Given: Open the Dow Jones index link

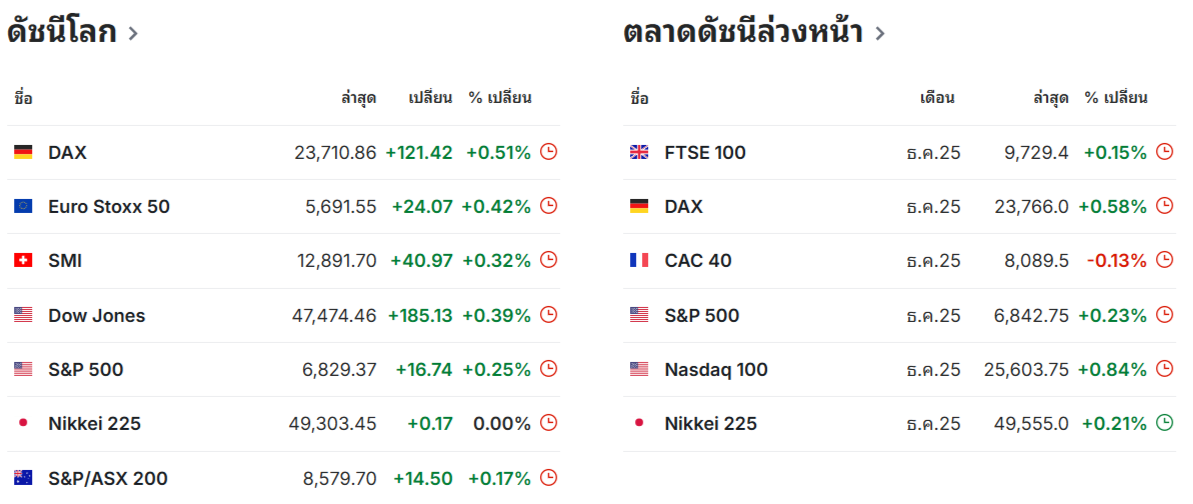Looking at the screenshot, I should (96, 315).
